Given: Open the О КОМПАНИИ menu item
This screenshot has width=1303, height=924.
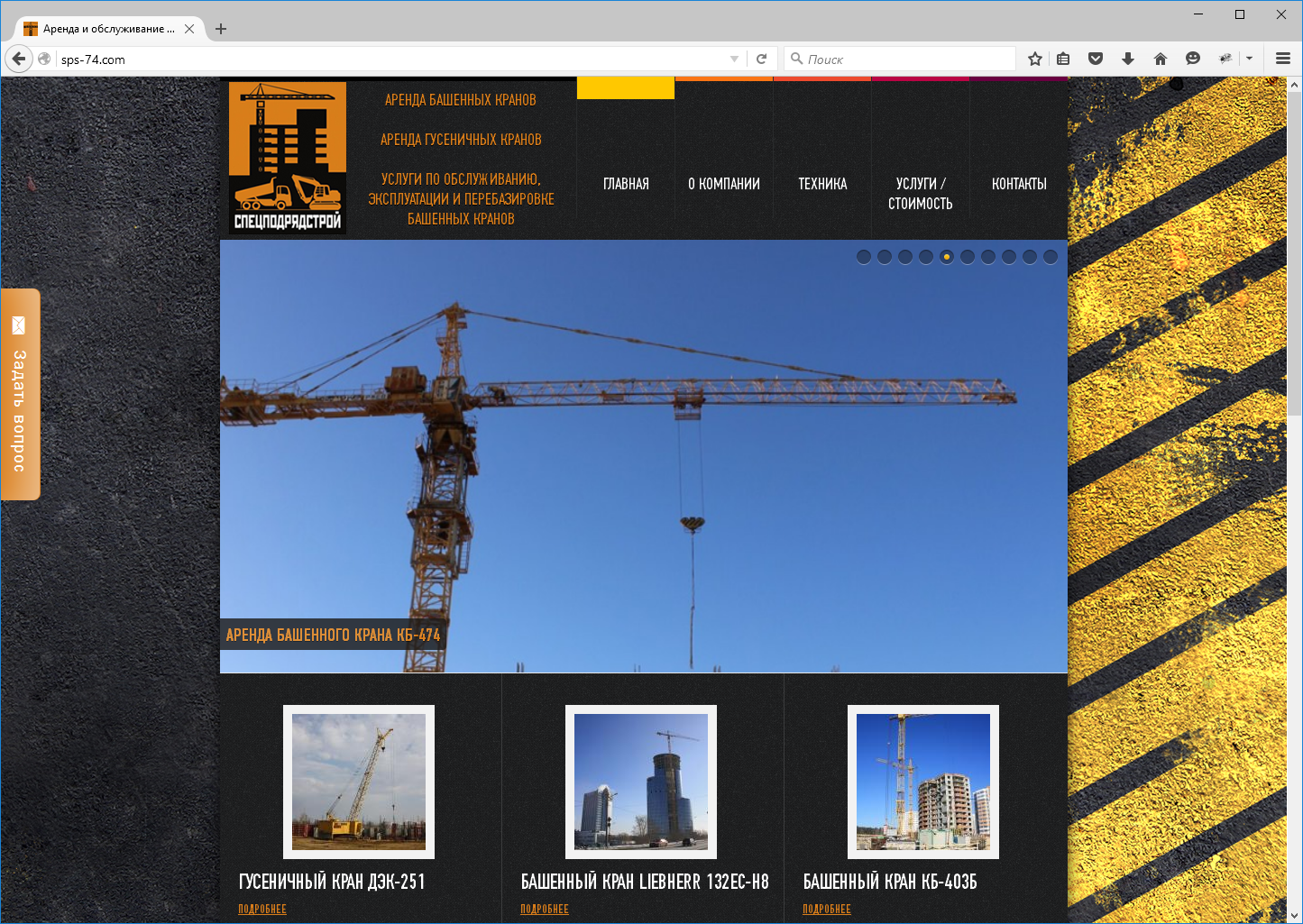Looking at the screenshot, I should click(x=724, y=184).
